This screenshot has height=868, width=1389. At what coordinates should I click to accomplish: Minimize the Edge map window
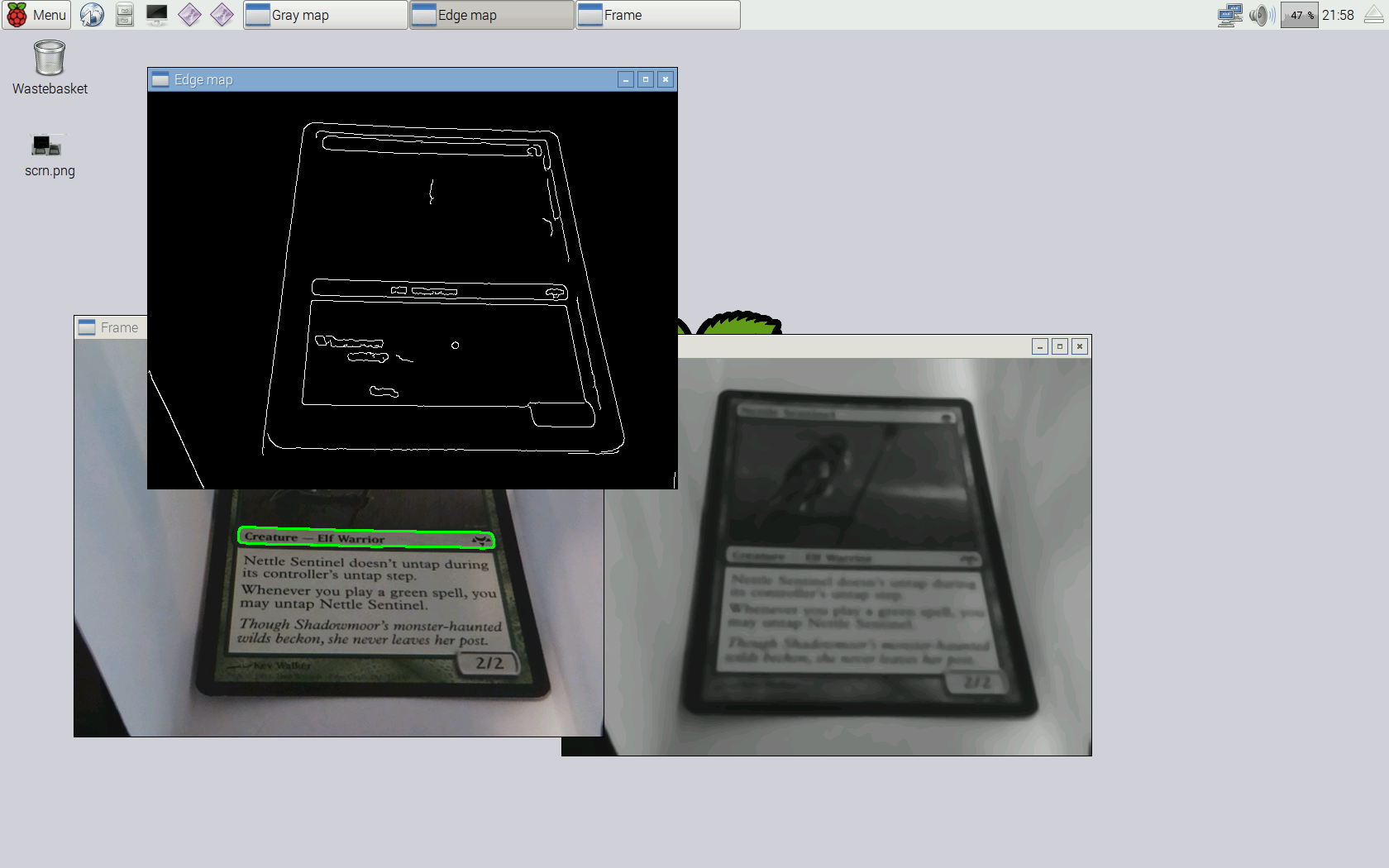click(x=626, y=79)
